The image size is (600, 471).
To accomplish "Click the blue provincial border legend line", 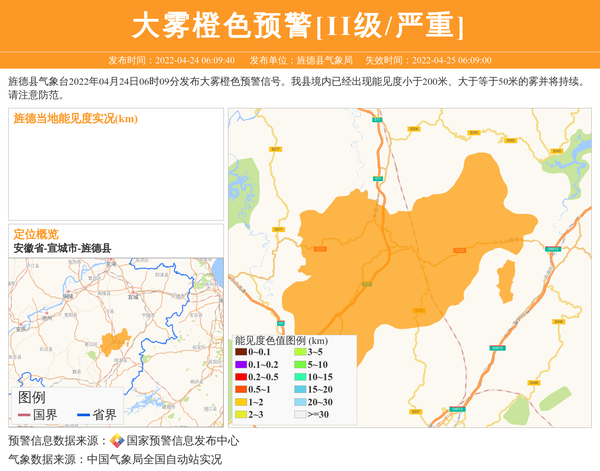I will [83, 414].
